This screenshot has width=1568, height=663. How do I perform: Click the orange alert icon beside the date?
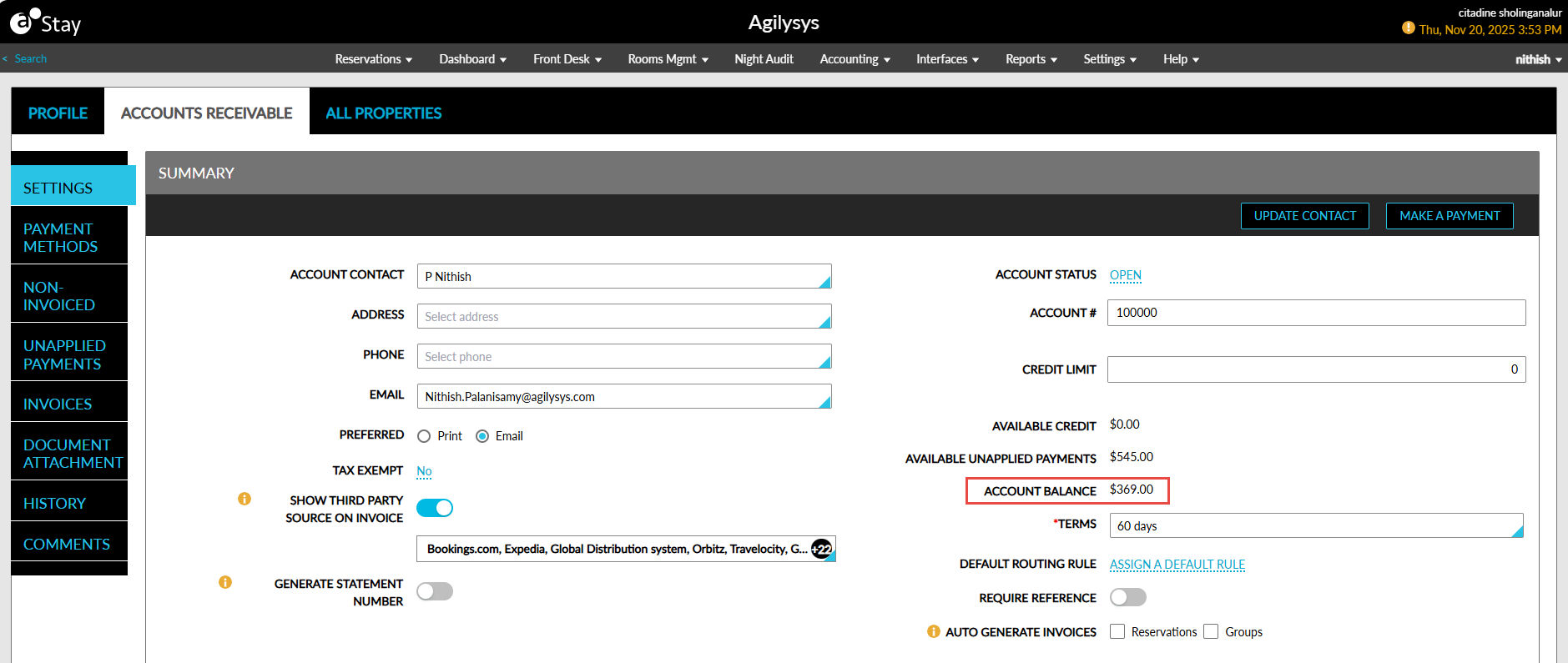tap(1408, 28)
